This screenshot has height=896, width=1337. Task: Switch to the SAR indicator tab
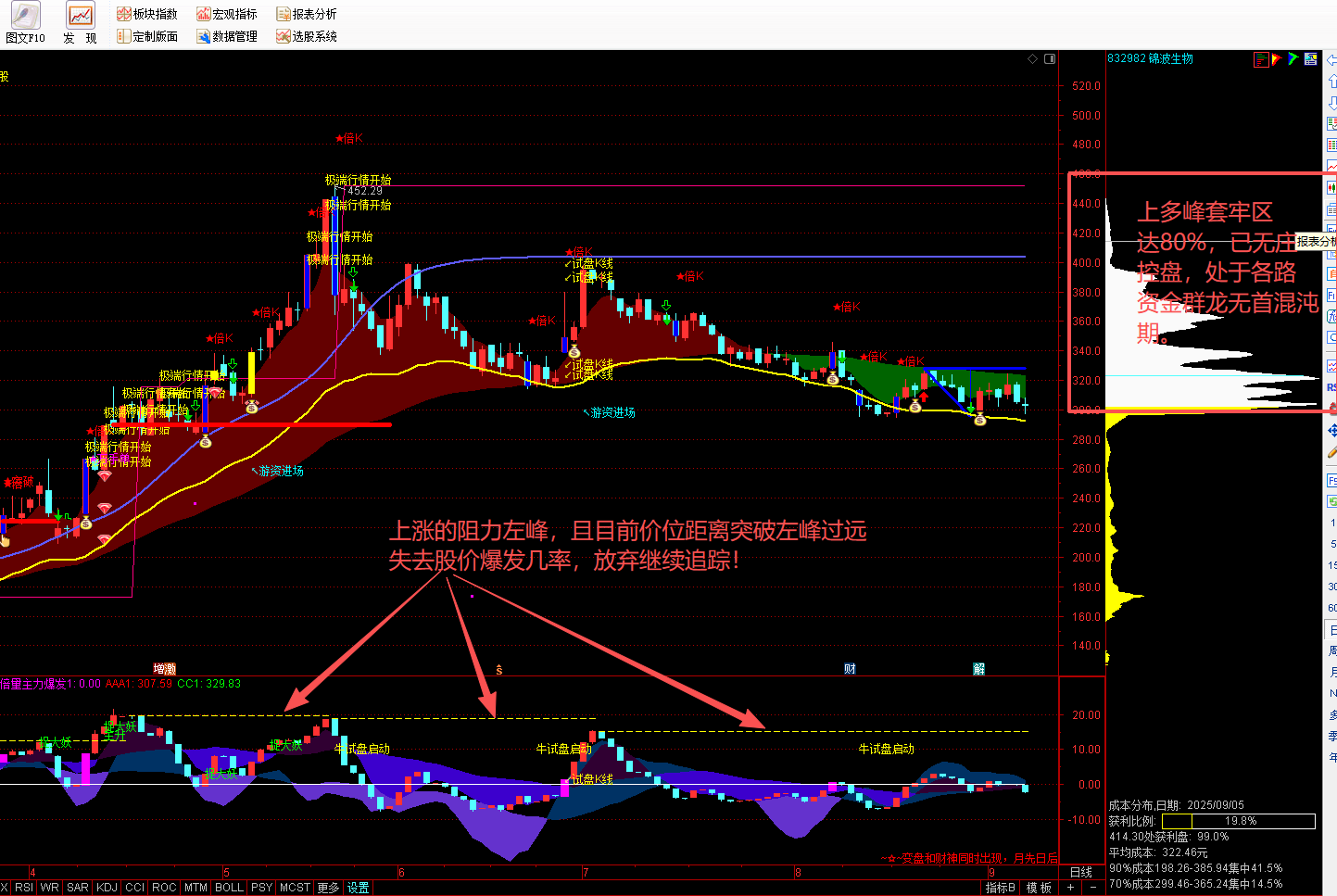[x=78, y=888]
